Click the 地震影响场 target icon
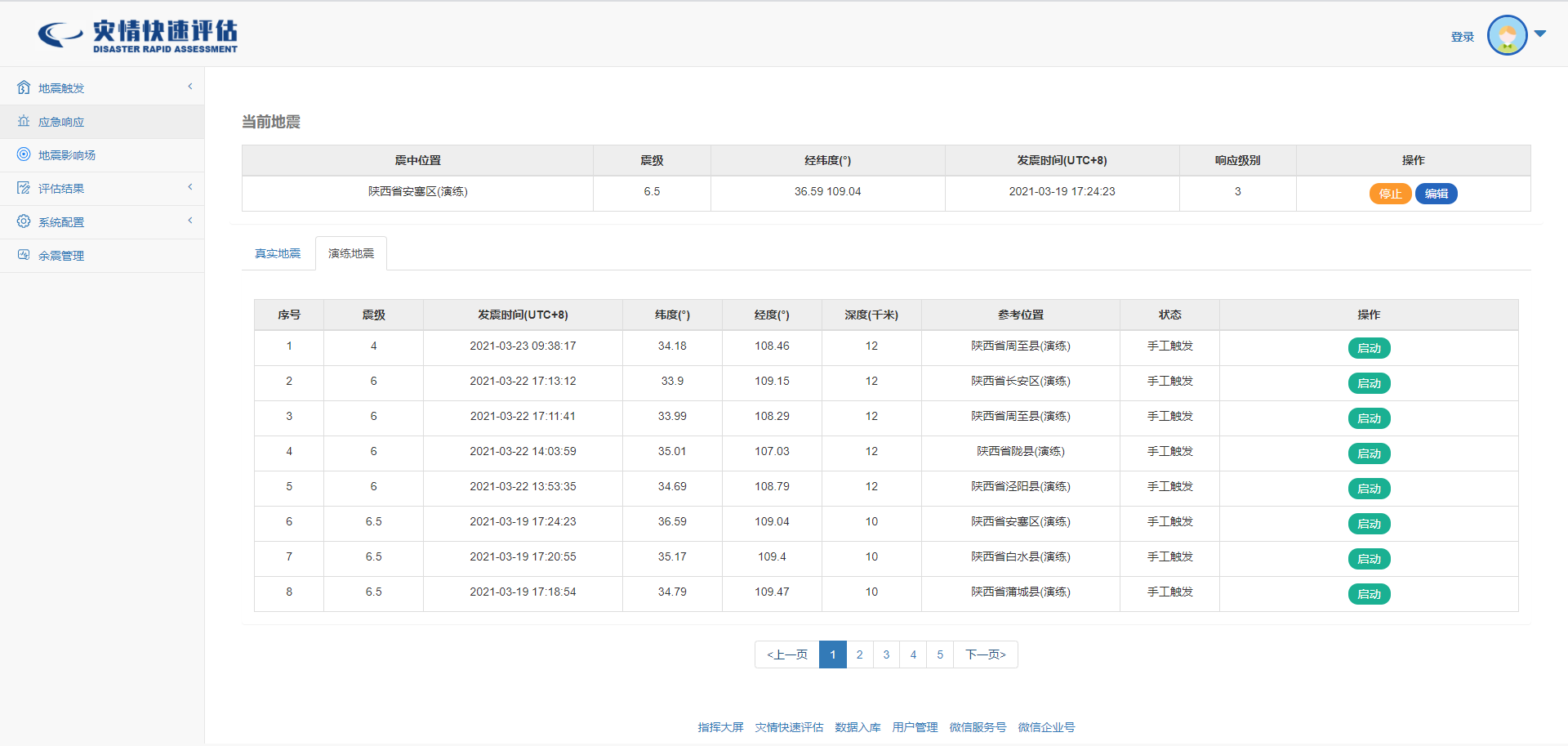The width and height of the screenshot is (1568, 746). [24, 154]
